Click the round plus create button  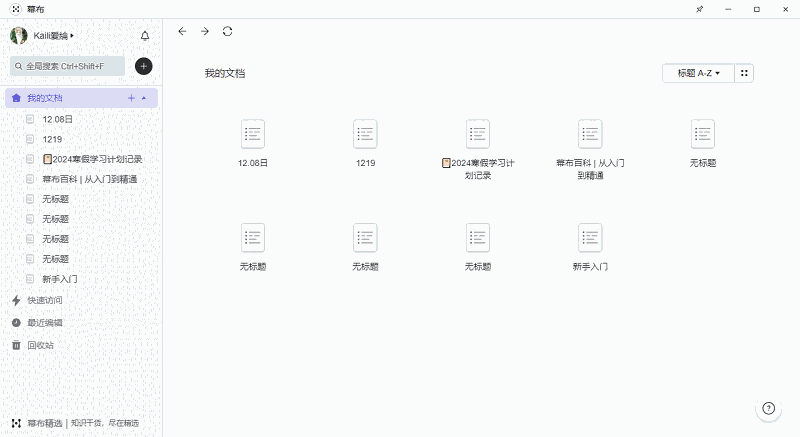click(x=143, y=66)
